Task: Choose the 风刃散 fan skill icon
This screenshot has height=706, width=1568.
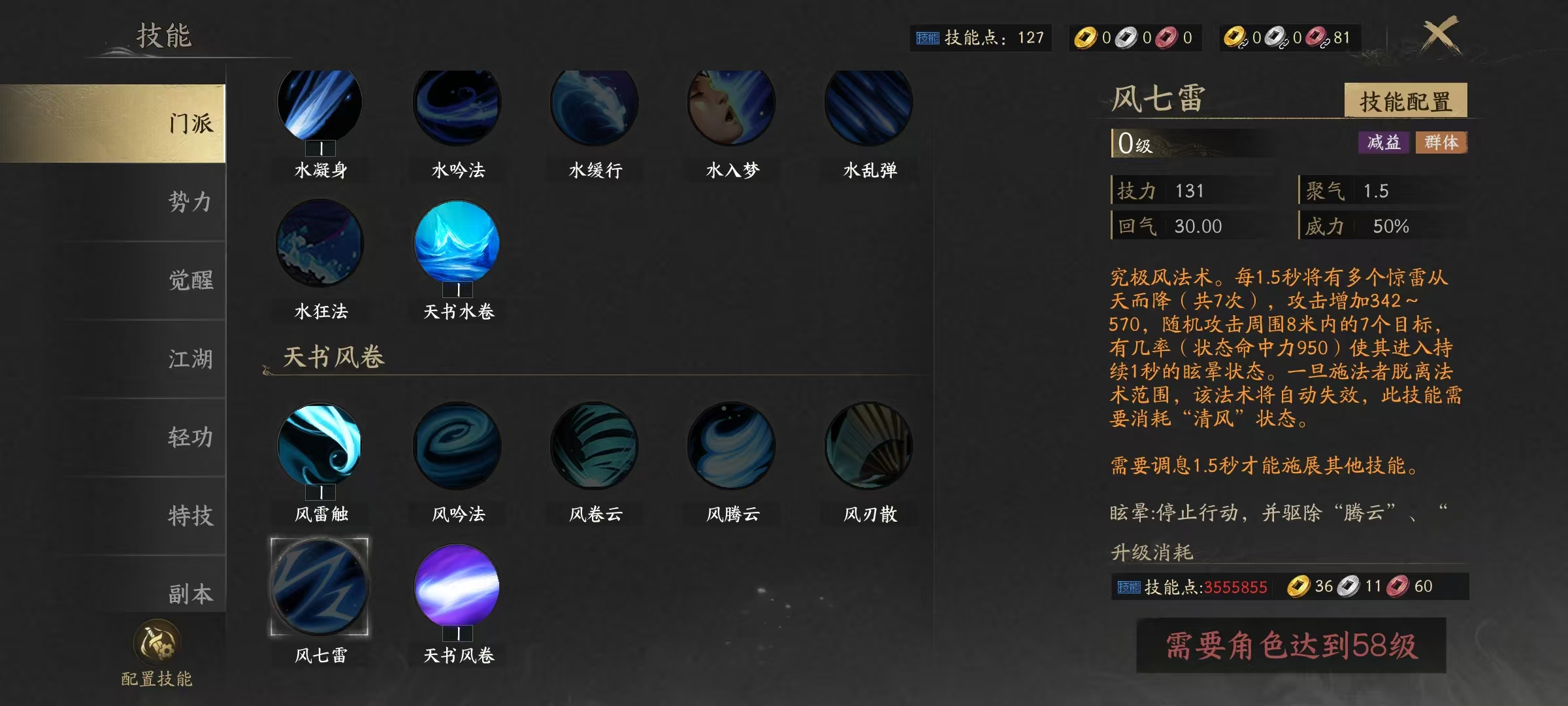Action: [x=869, y=445]
